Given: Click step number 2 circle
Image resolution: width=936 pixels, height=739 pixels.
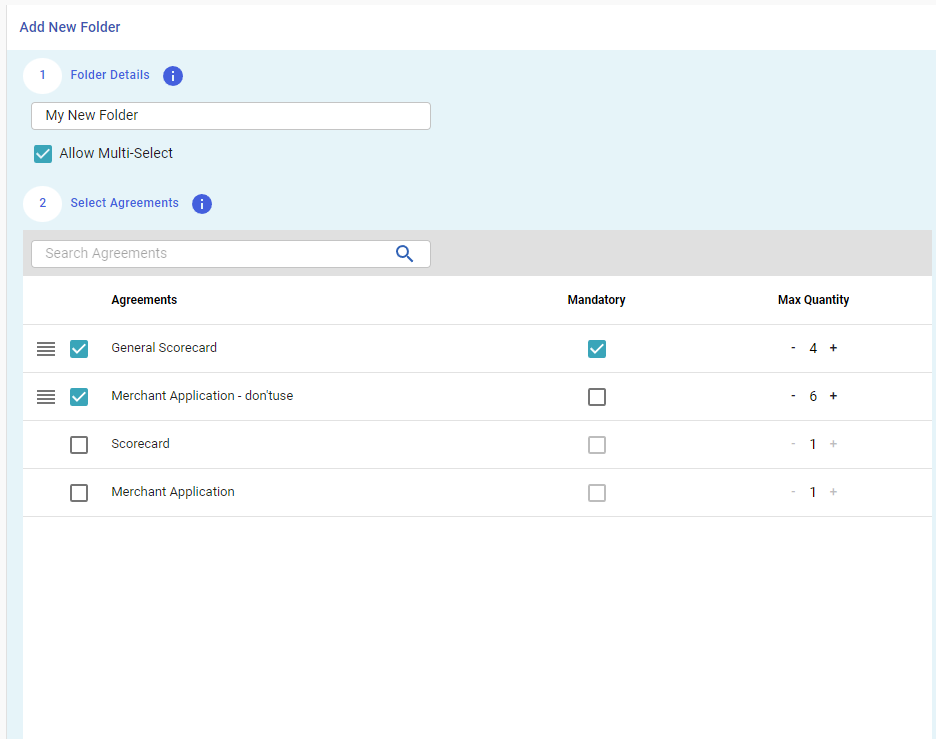Looking at the screenshot, I should (x=42, y=204).
